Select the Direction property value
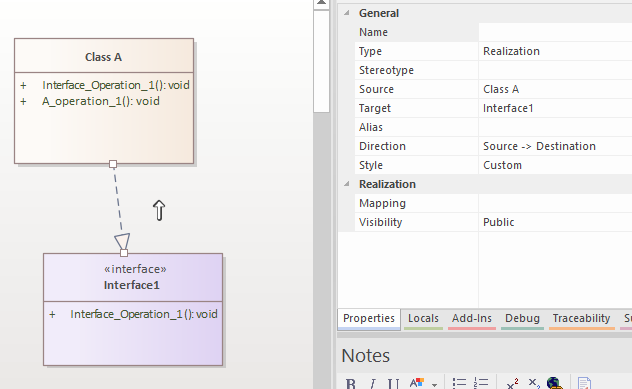 tap(555, 146)
